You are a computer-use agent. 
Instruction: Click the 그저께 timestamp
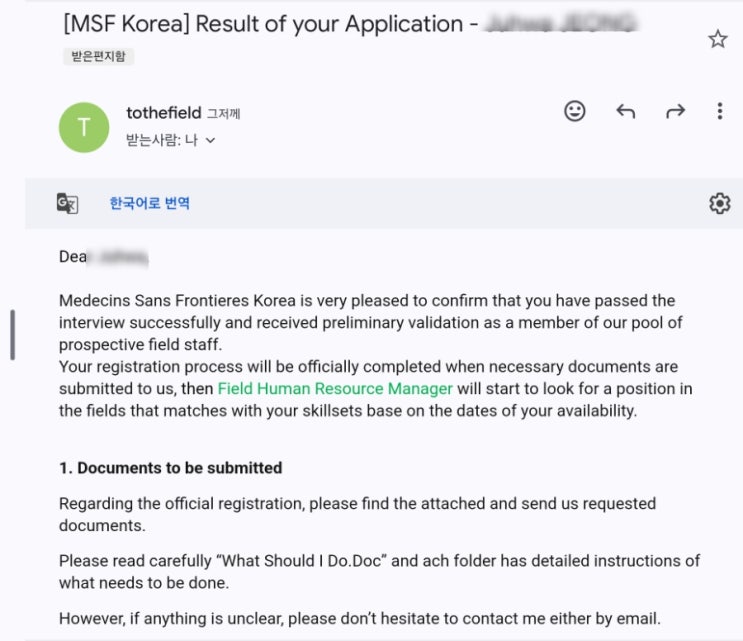[223, 114]
